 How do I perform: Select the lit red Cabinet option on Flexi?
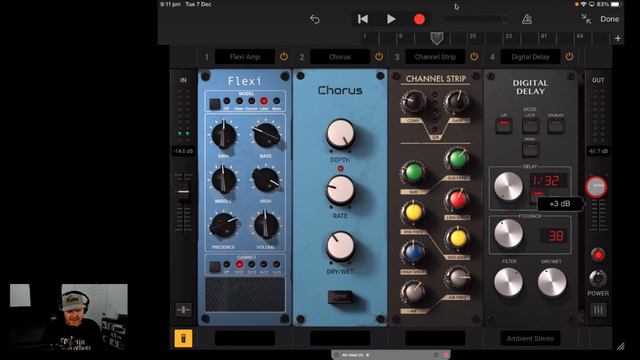point(239,264)
